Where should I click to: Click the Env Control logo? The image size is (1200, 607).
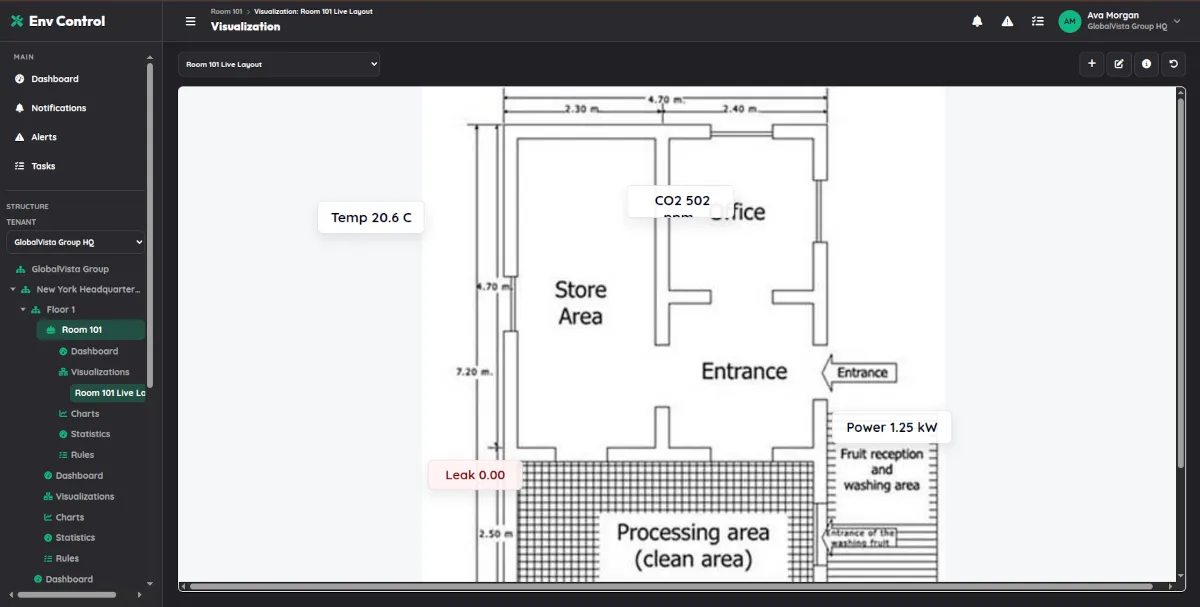[58, 21]
